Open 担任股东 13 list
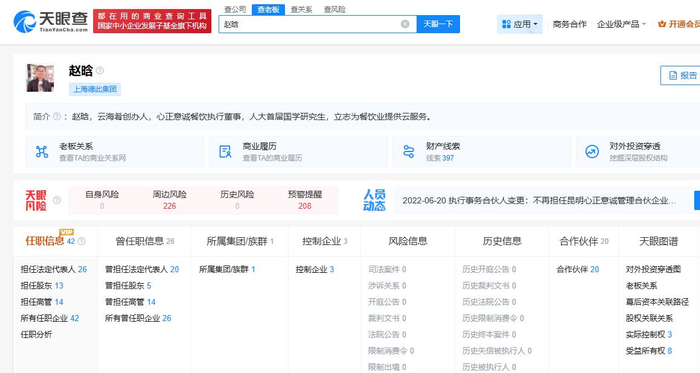This screenshot has width=700, height=373. (x=42, y=286)
